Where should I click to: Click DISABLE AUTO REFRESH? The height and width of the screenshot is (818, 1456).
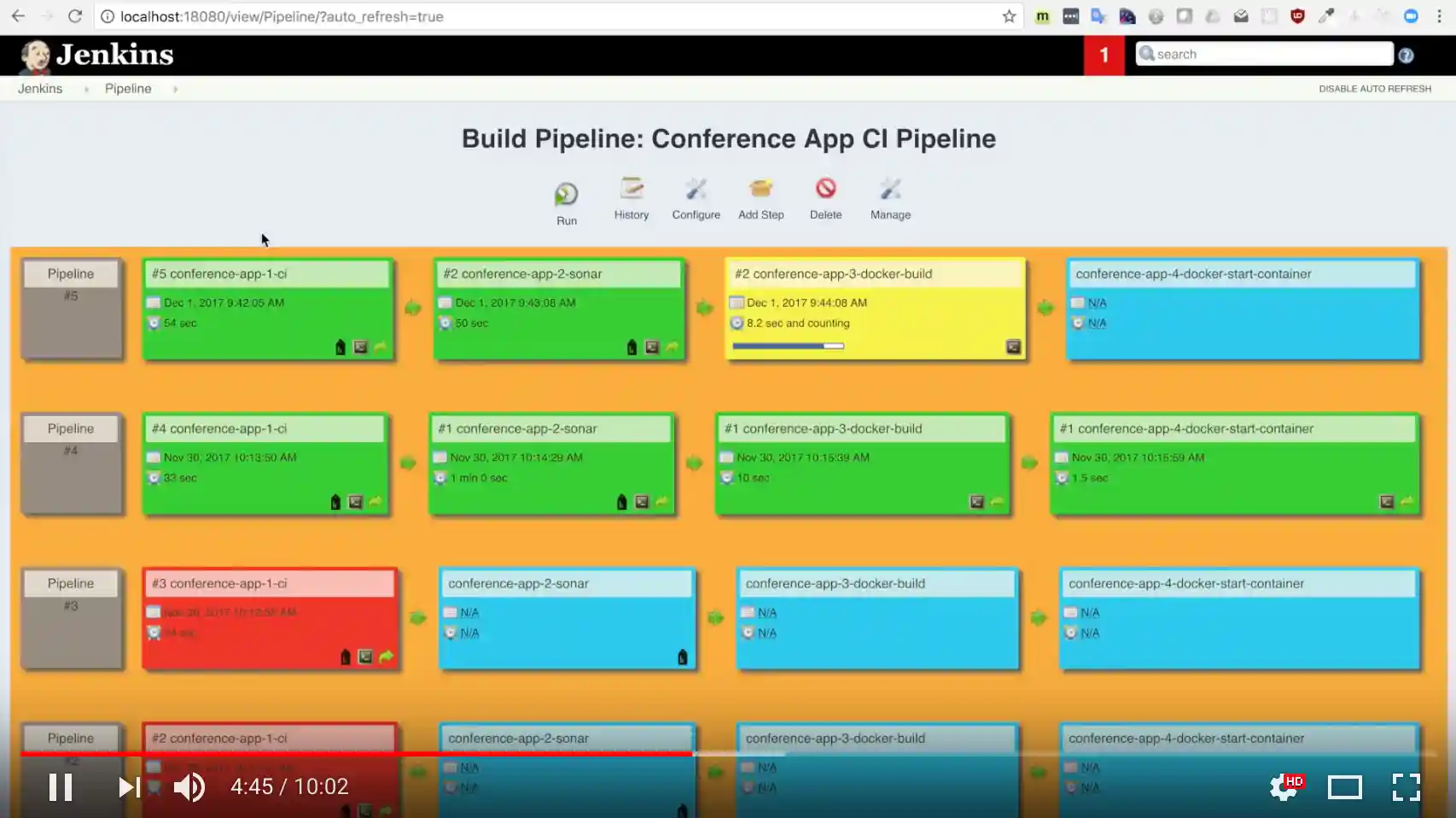pyautogui.click(x=1375, y=88)
